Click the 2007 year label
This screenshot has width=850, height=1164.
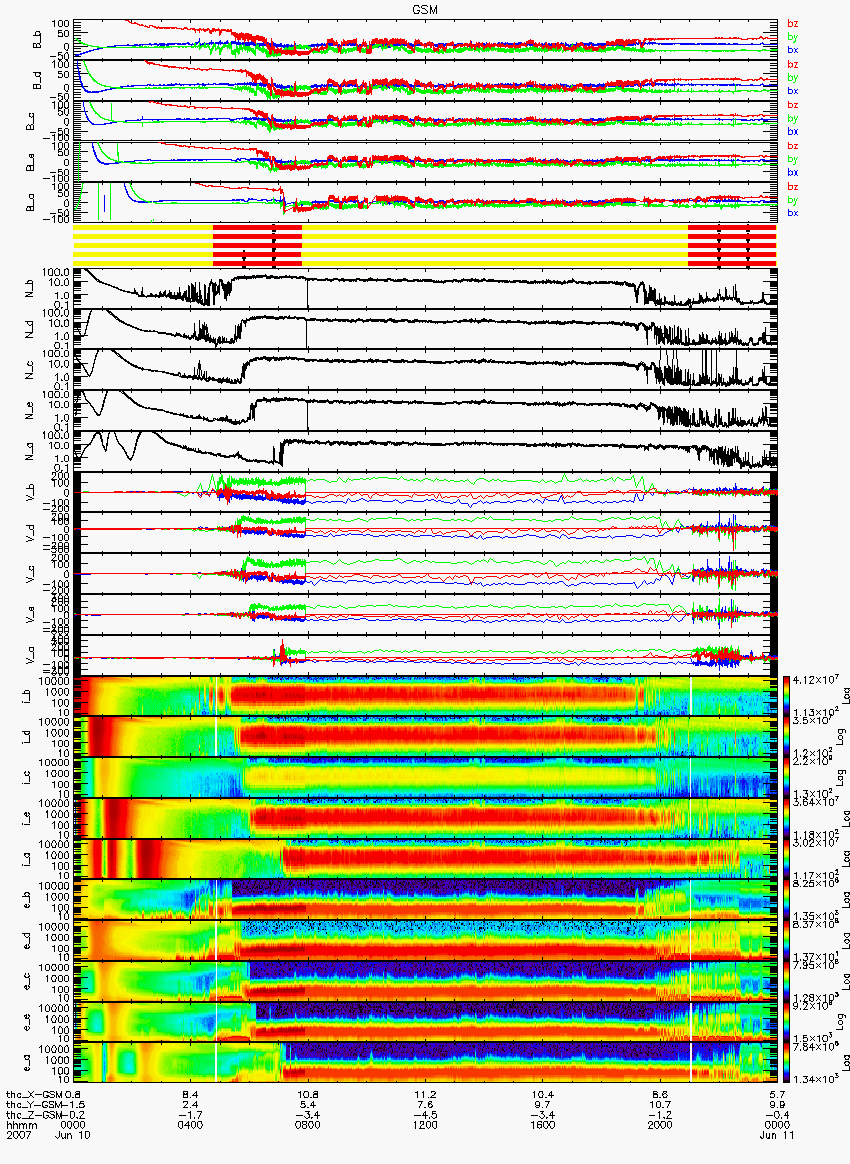17,1135
